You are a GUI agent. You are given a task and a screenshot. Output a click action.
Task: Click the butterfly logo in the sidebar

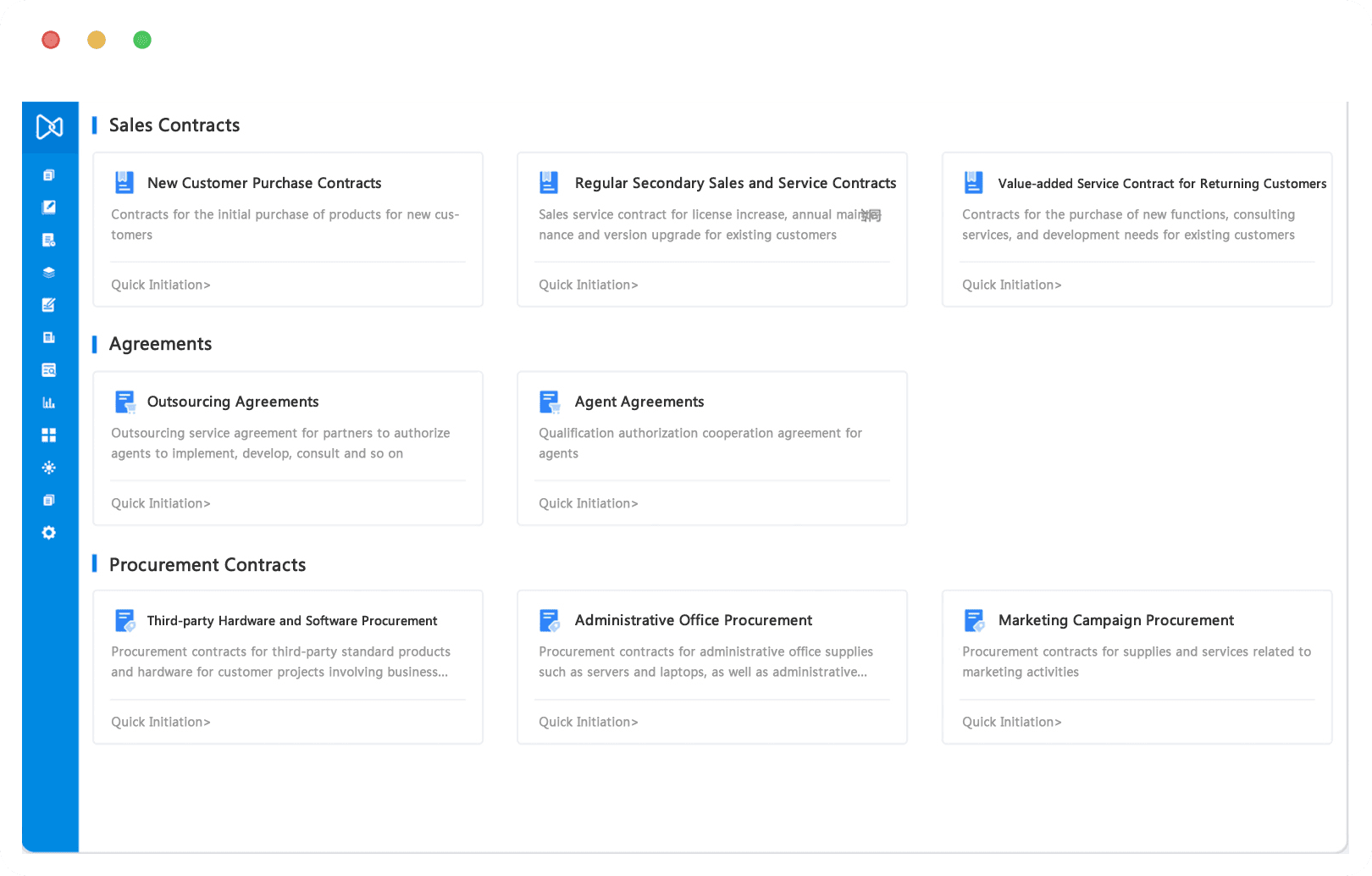click(x=49, y=127)
